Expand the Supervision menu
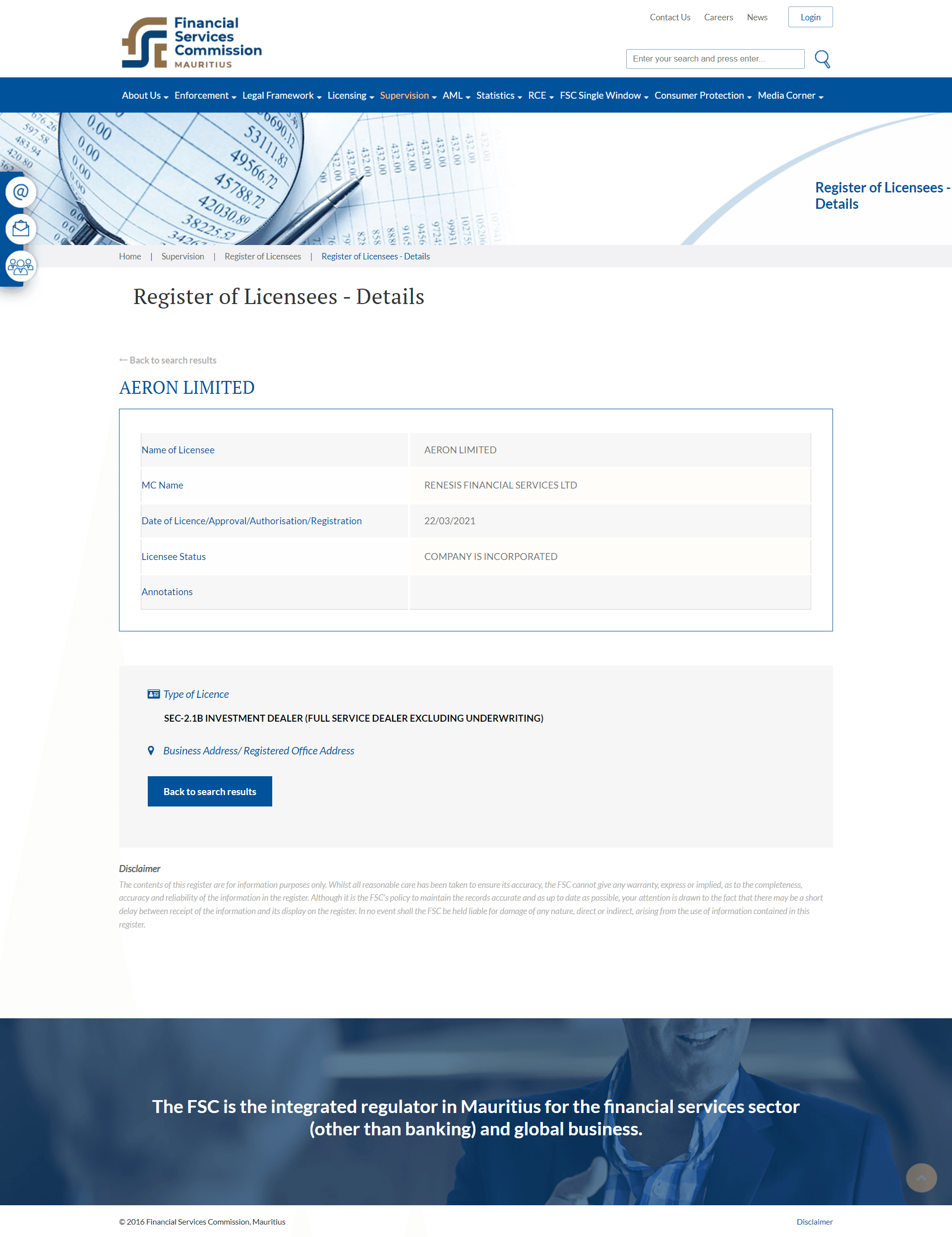The width and height of the screenshot is (952, 1237). click(408, 95)
